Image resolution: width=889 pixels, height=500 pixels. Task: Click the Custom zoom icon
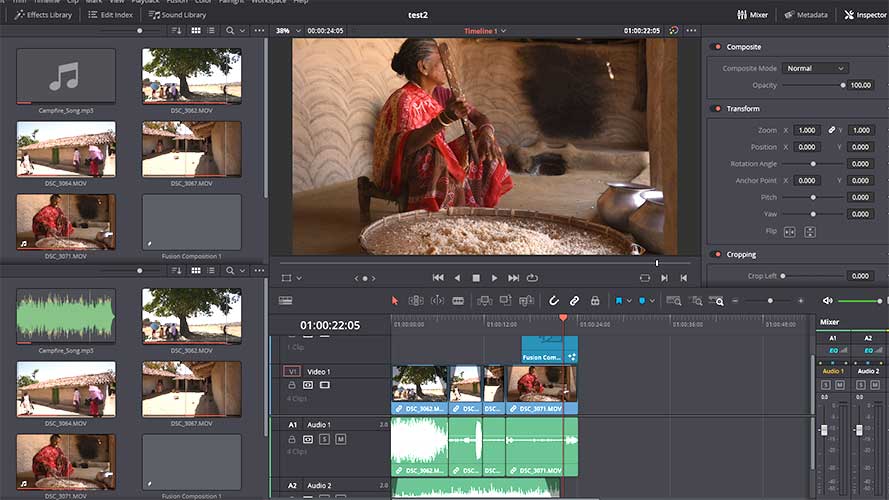pos(716,300)
